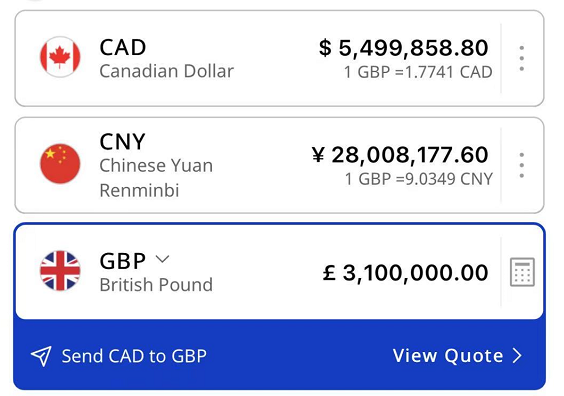This screenshot has width=564, height=396.
Task: Tap the paper plane send icon
Action: pyautogui.click(x=41, y=356)
